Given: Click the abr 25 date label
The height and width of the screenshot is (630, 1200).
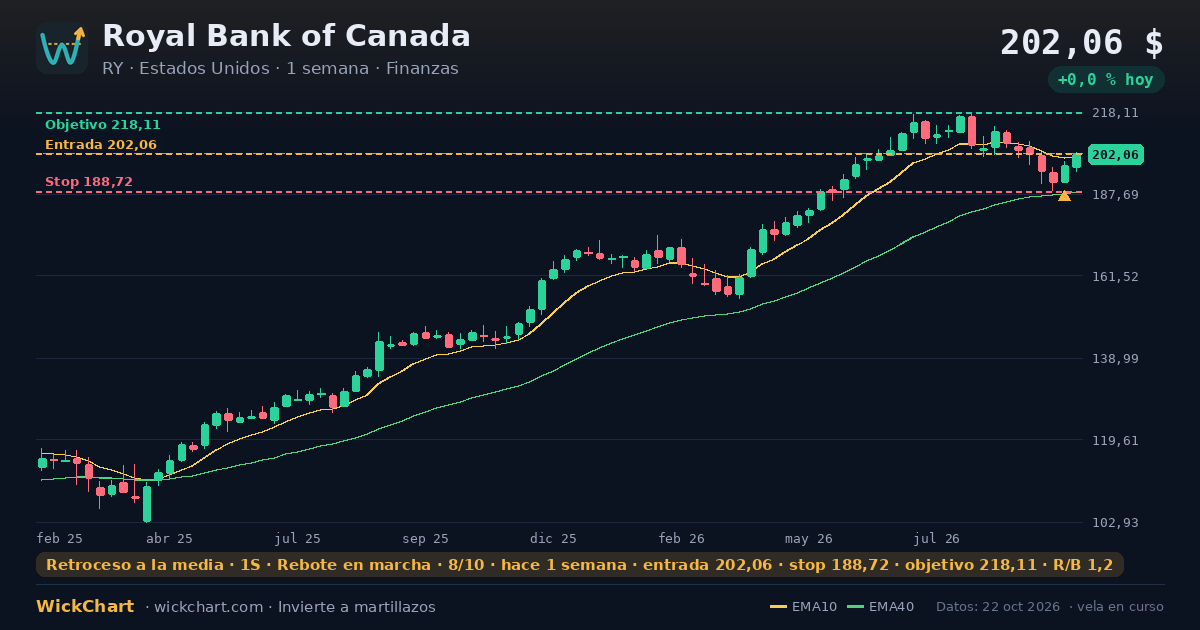Looking at the screenshot, I should (x=169, y=538).
